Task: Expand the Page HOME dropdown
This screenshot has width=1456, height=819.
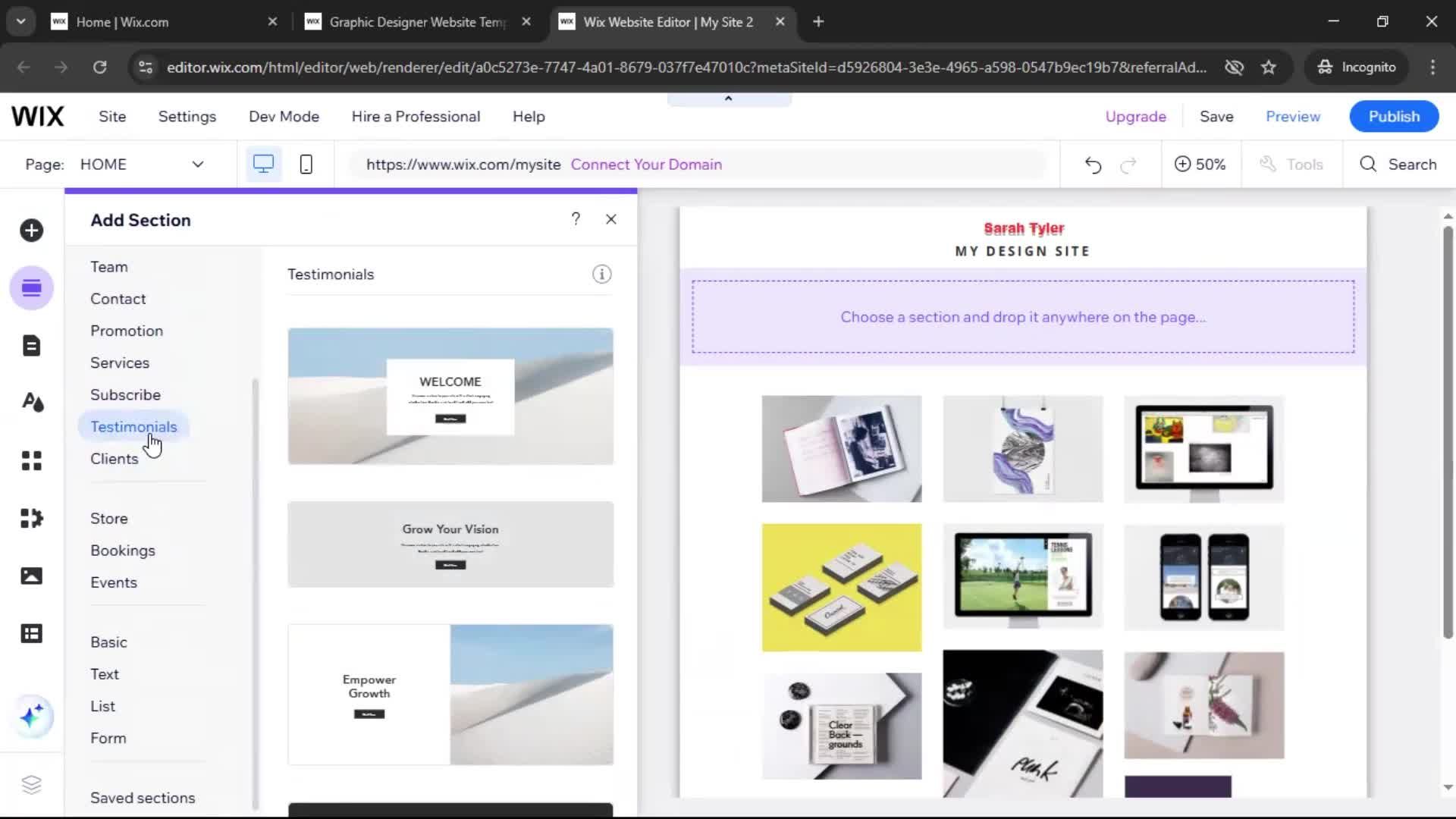Action: pyautogui.click(x=143, y=165)
